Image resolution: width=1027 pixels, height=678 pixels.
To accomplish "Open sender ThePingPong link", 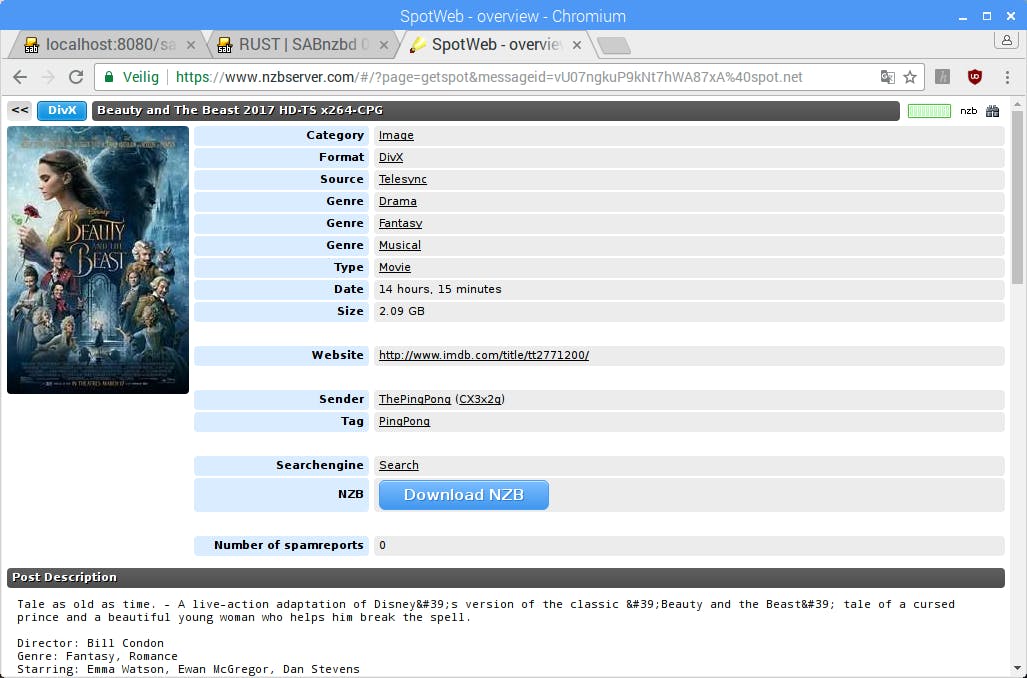I will (x=415, y=399).
